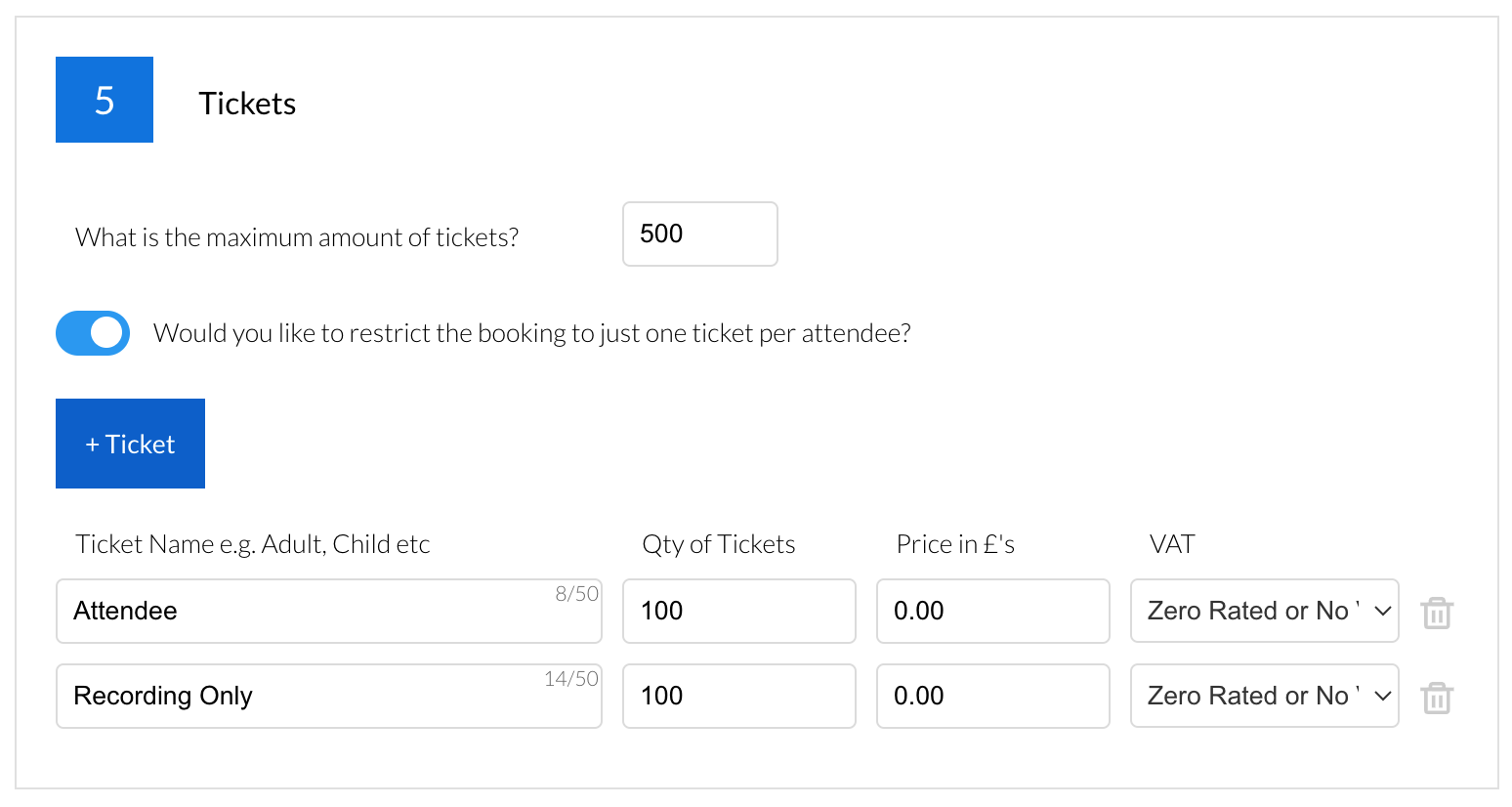Viewport: 1512px width, 807px height.
Task: Toggle one ticket per attendee restriction
Action: (x=93, y=333)
